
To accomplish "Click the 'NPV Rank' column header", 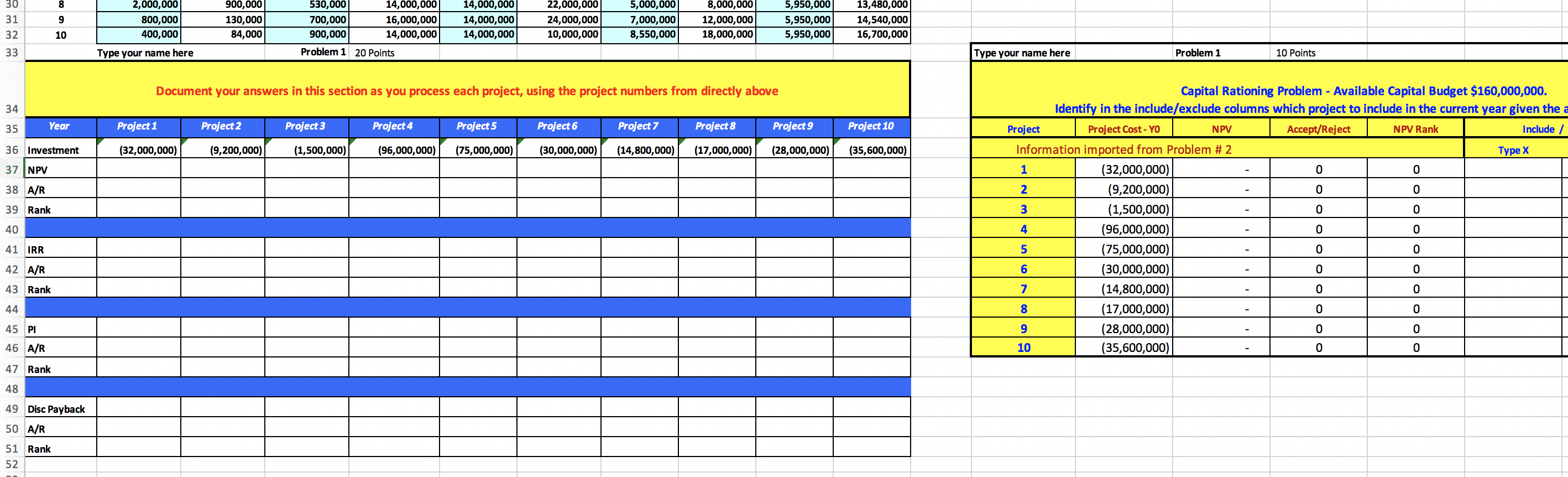I will 1416,128.
